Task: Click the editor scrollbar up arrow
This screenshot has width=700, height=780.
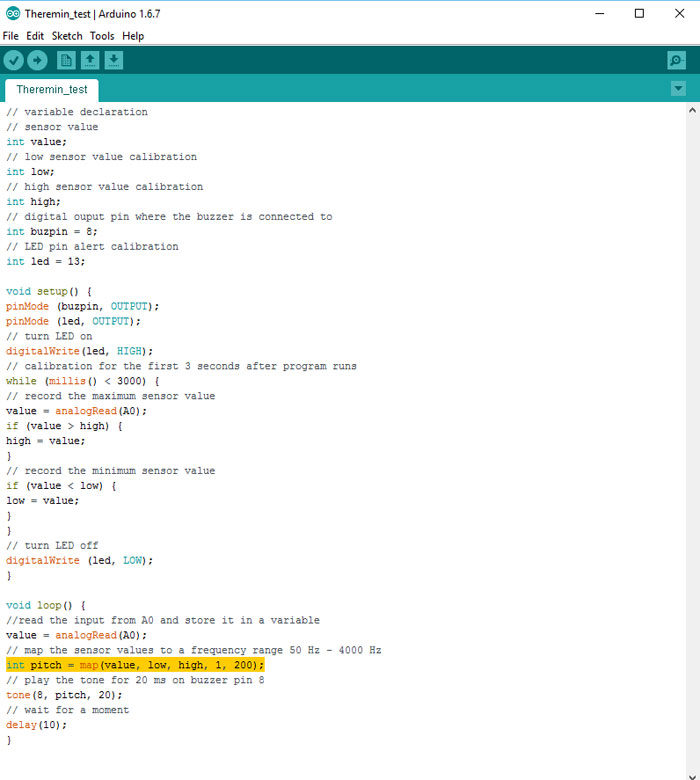Action: coord(692,110)
